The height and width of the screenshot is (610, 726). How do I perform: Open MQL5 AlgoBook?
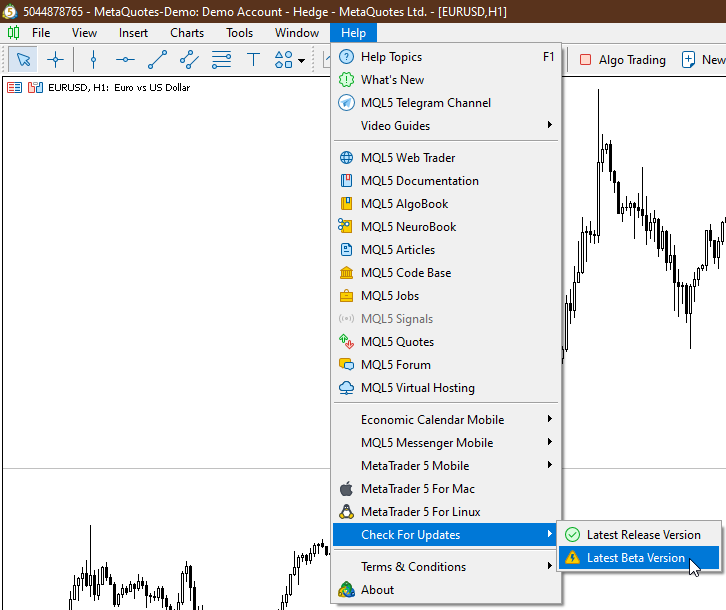[446, 204]
